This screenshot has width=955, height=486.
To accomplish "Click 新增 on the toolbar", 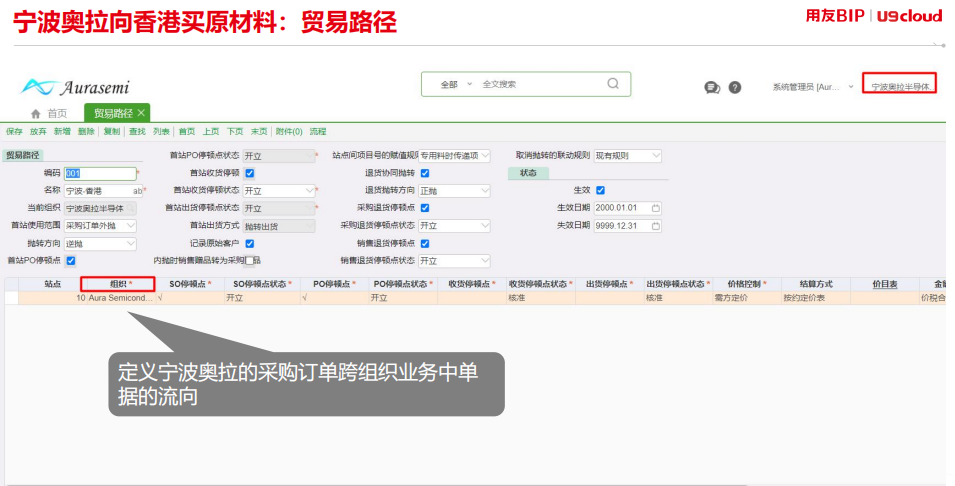I will (x=62, y=132).
